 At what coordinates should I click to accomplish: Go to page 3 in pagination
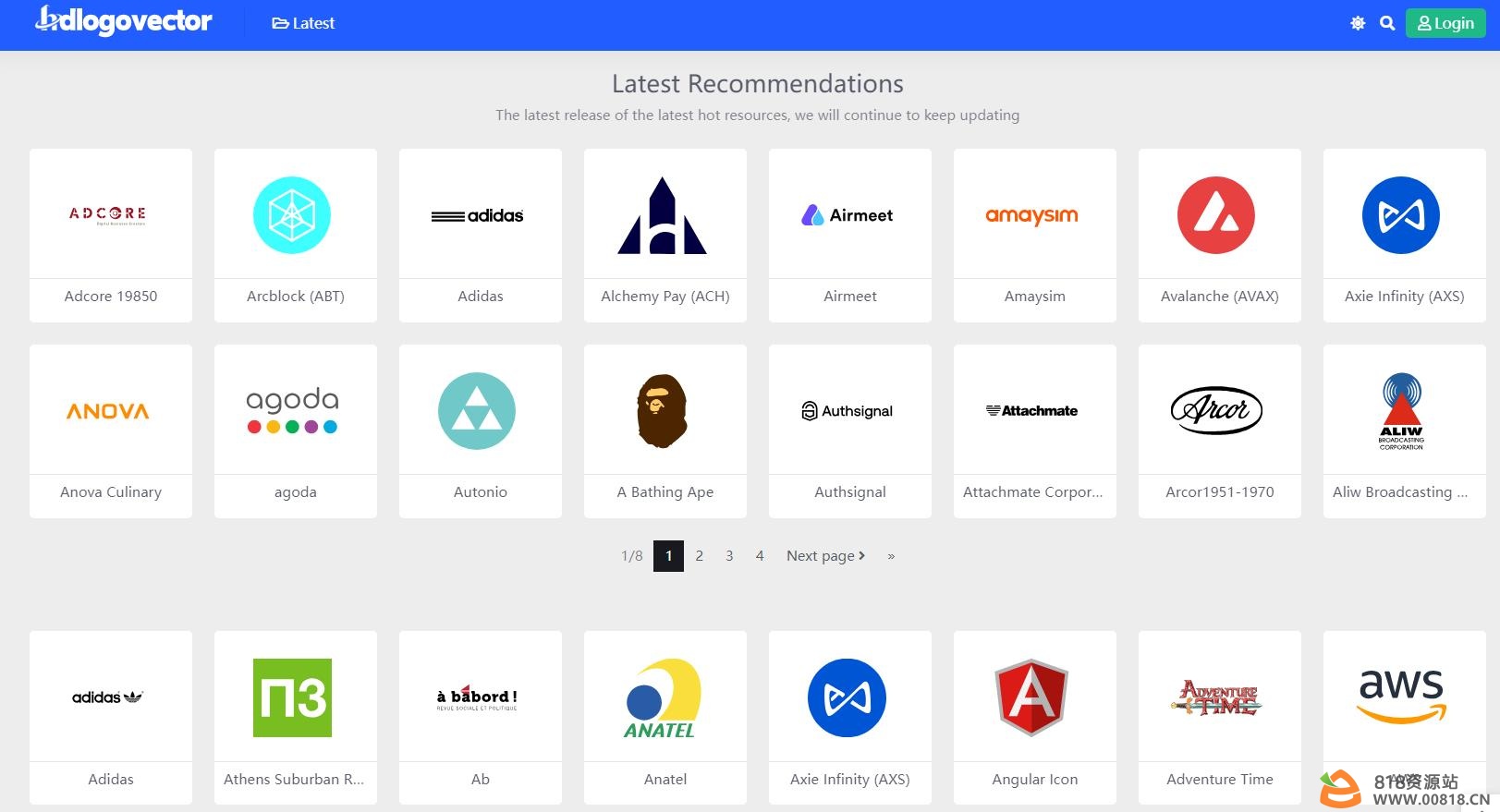[x=729, y=556]
